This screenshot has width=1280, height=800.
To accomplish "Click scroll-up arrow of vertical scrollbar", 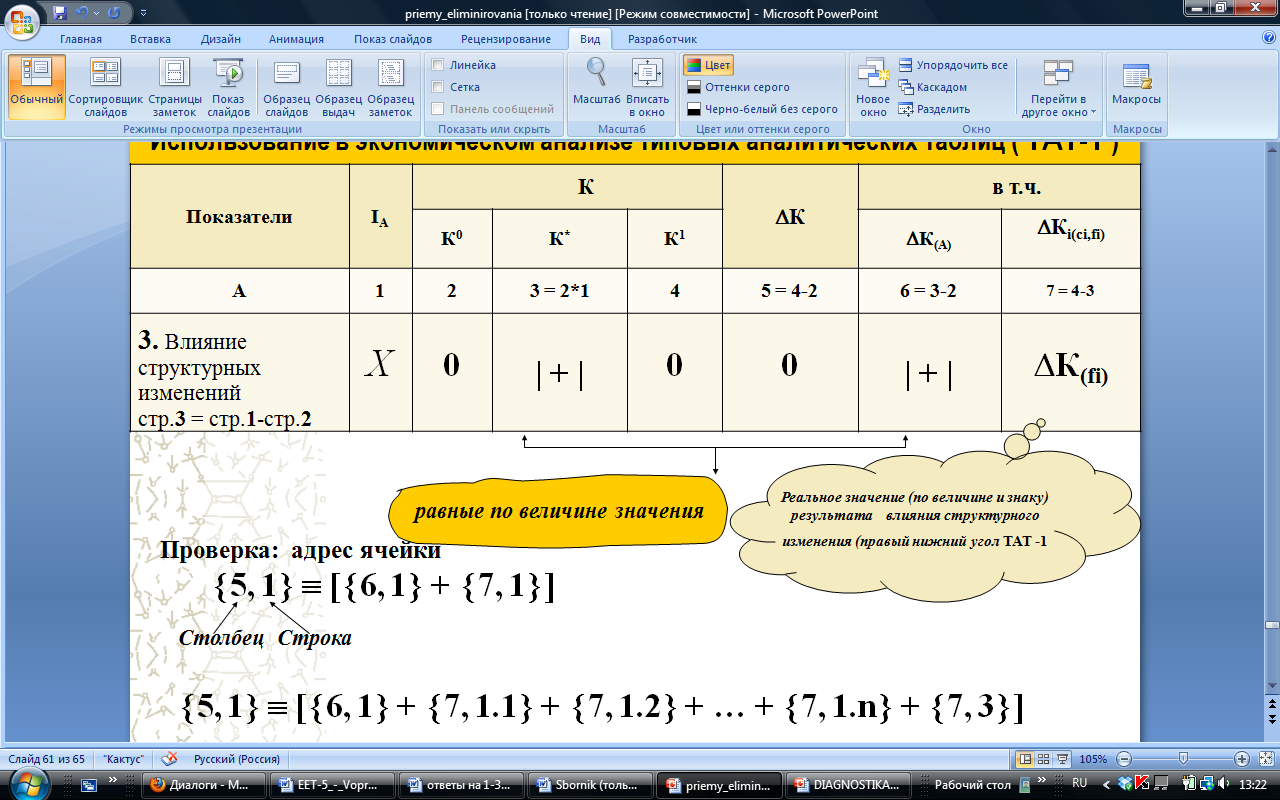I will (1272, 148).
